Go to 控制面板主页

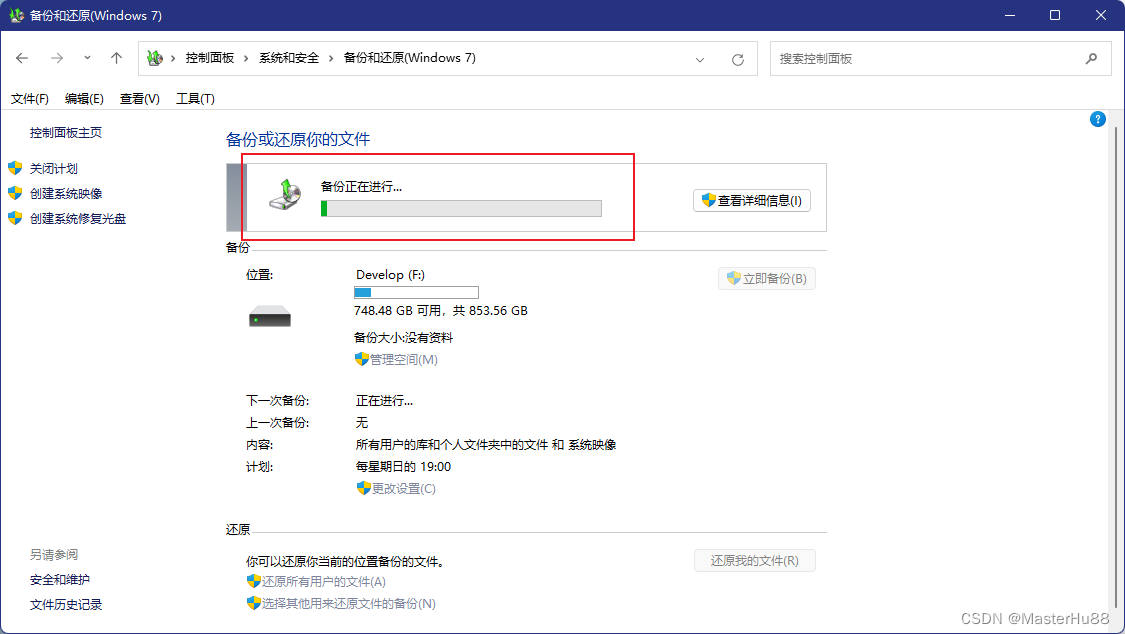[x=65, y=133]
